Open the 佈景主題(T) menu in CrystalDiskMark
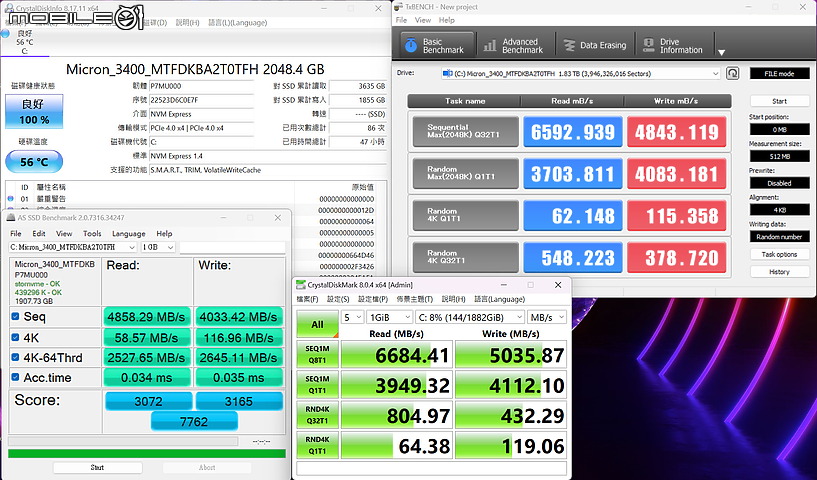 point(414,299)
